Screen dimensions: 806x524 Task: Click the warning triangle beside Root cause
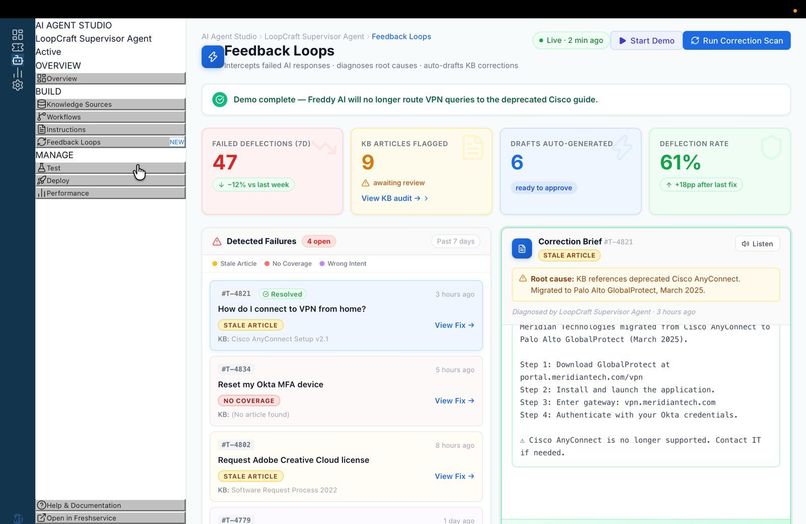click(x=523, y=278)
